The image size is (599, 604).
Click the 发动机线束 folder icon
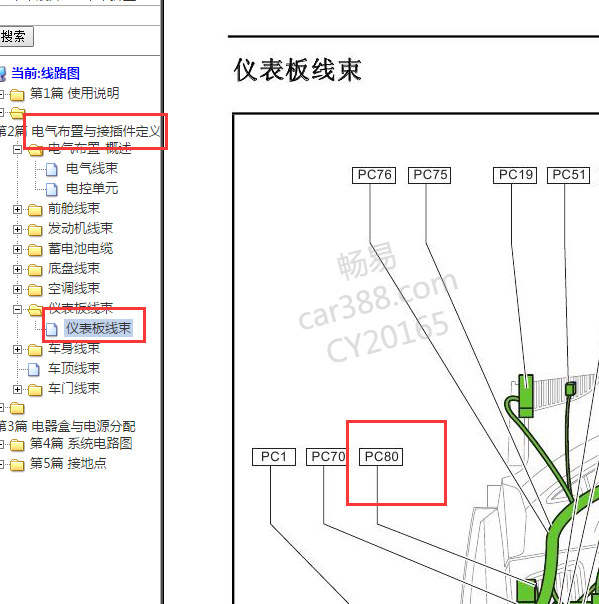click(x=35, y=230)
